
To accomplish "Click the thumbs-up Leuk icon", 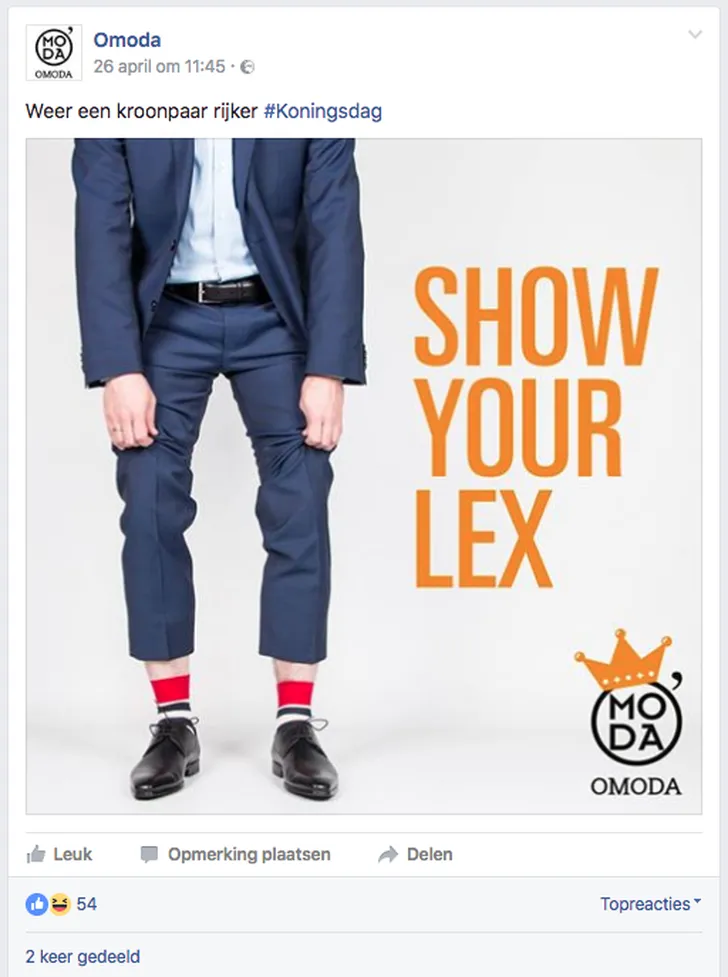I will click(36, 854).
